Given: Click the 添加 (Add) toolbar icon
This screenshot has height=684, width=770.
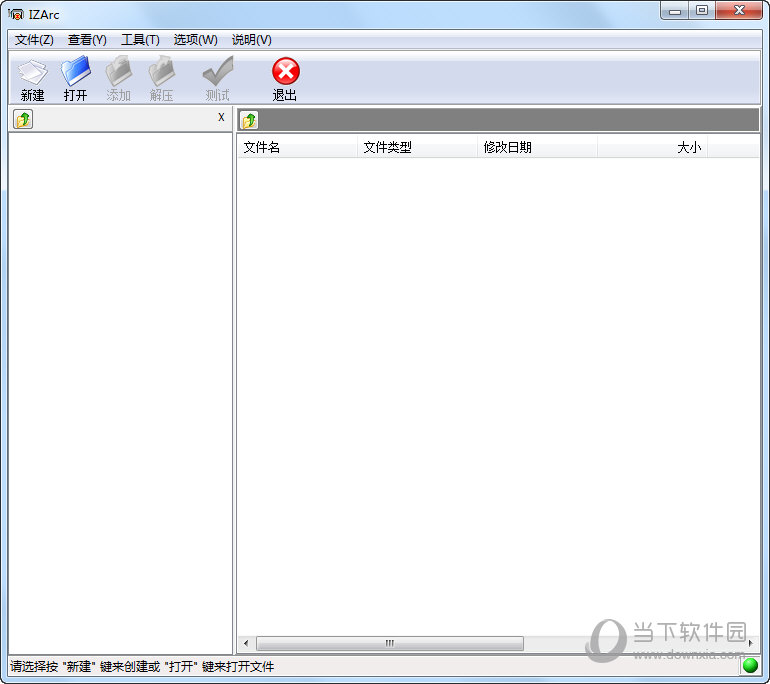Looking at the screenshot, I should [118, 71].
